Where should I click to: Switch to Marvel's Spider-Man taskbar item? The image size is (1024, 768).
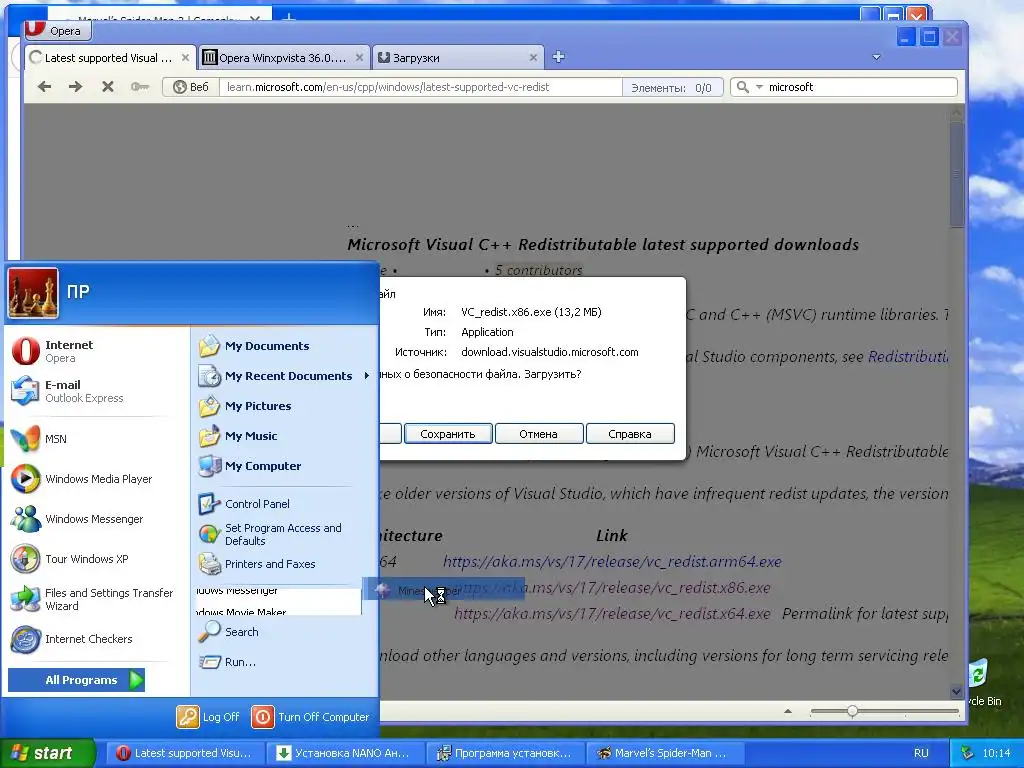pos(664,753)
